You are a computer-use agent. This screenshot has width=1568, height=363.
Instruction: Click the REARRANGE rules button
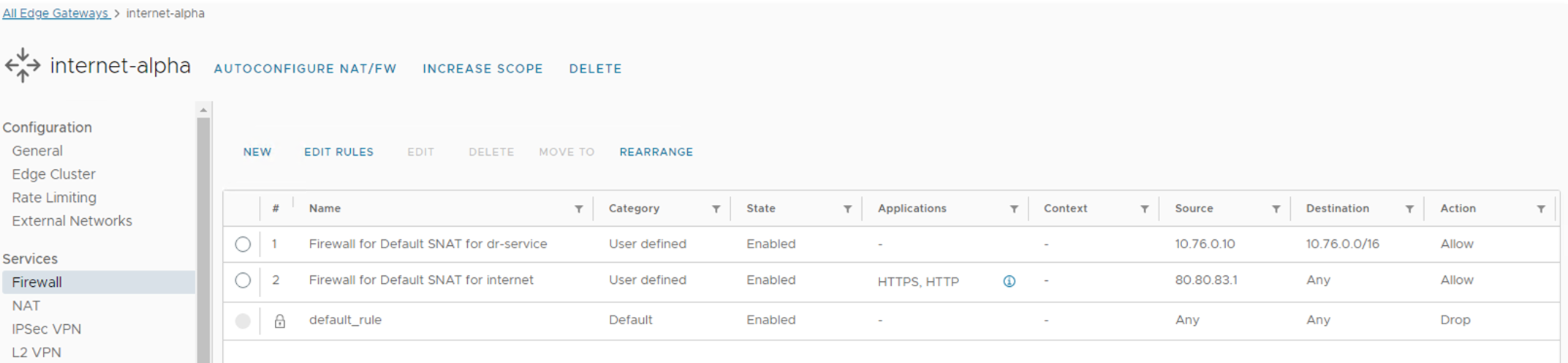pos(656,152)
